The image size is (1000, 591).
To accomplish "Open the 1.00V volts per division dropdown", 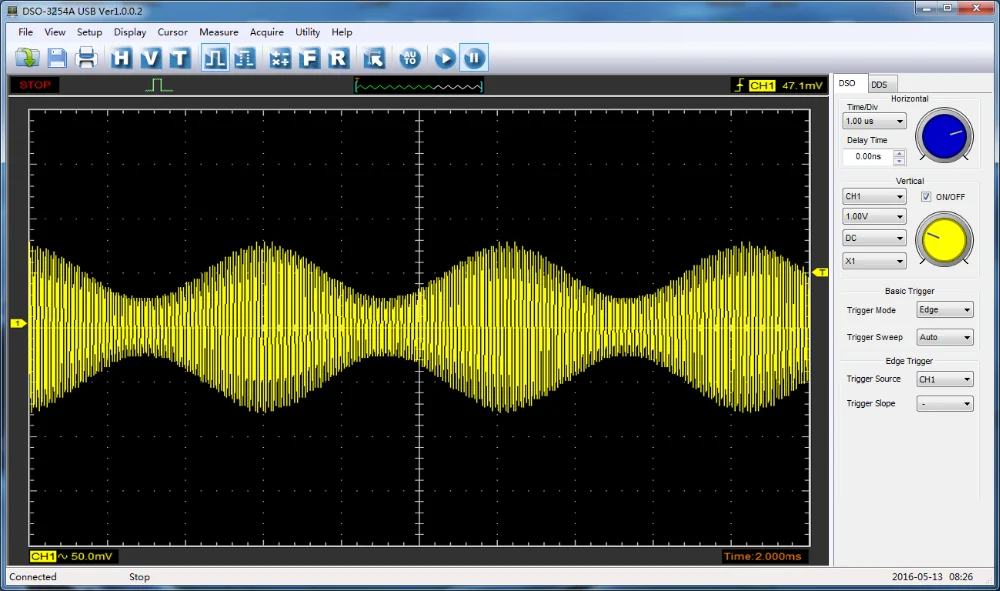I will click(874, 216).
